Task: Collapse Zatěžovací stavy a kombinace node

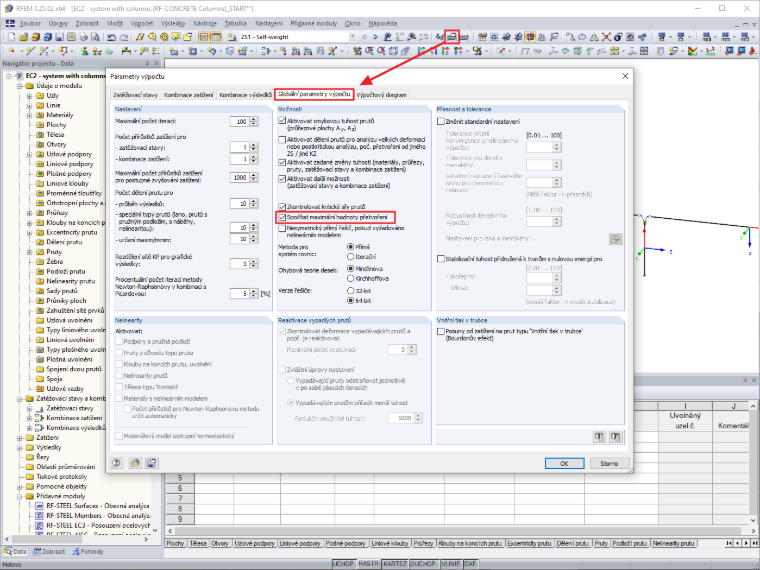Action: click(20, 398)
